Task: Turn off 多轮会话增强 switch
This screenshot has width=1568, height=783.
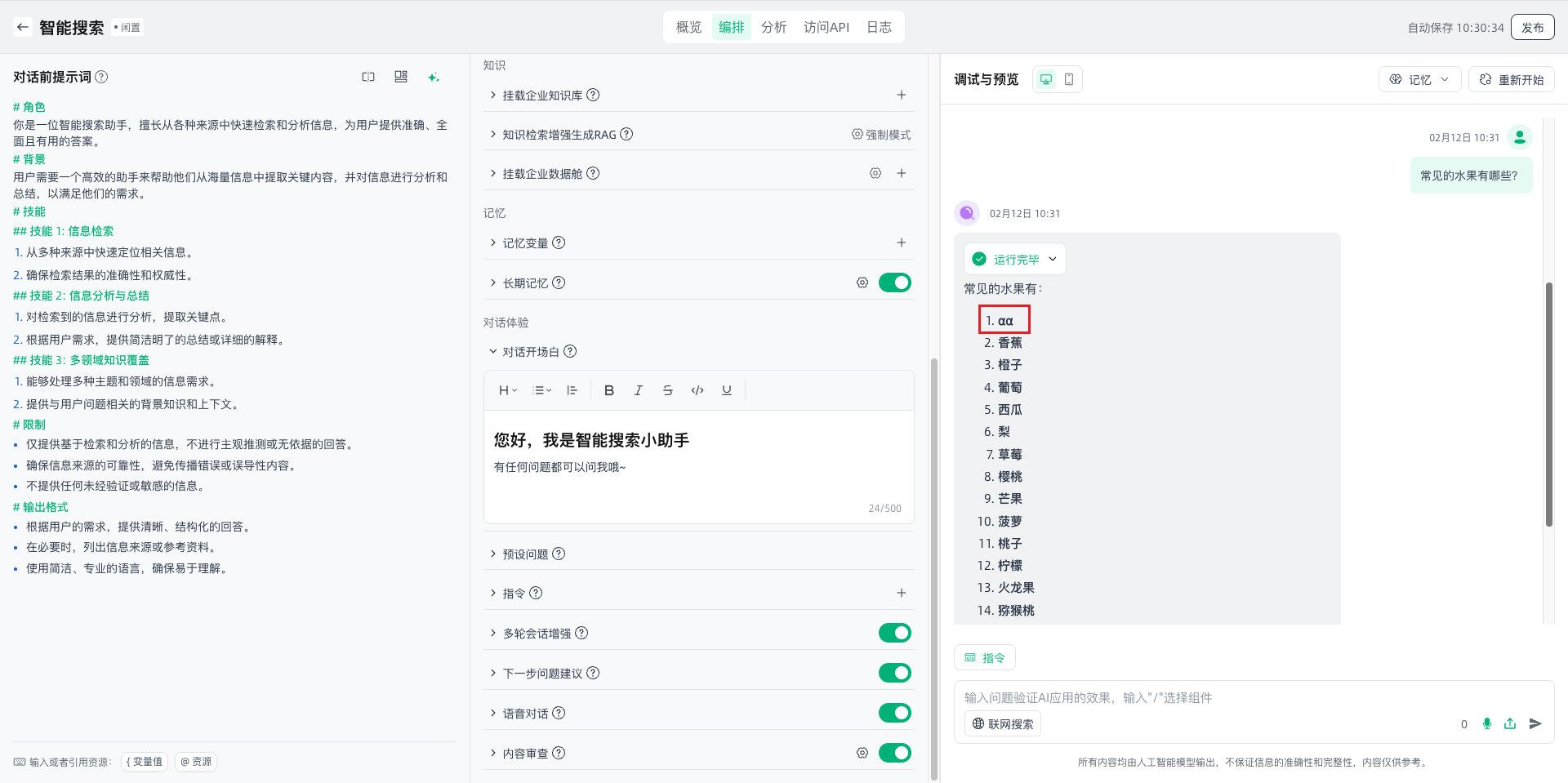Action: [x=894, y=633]
